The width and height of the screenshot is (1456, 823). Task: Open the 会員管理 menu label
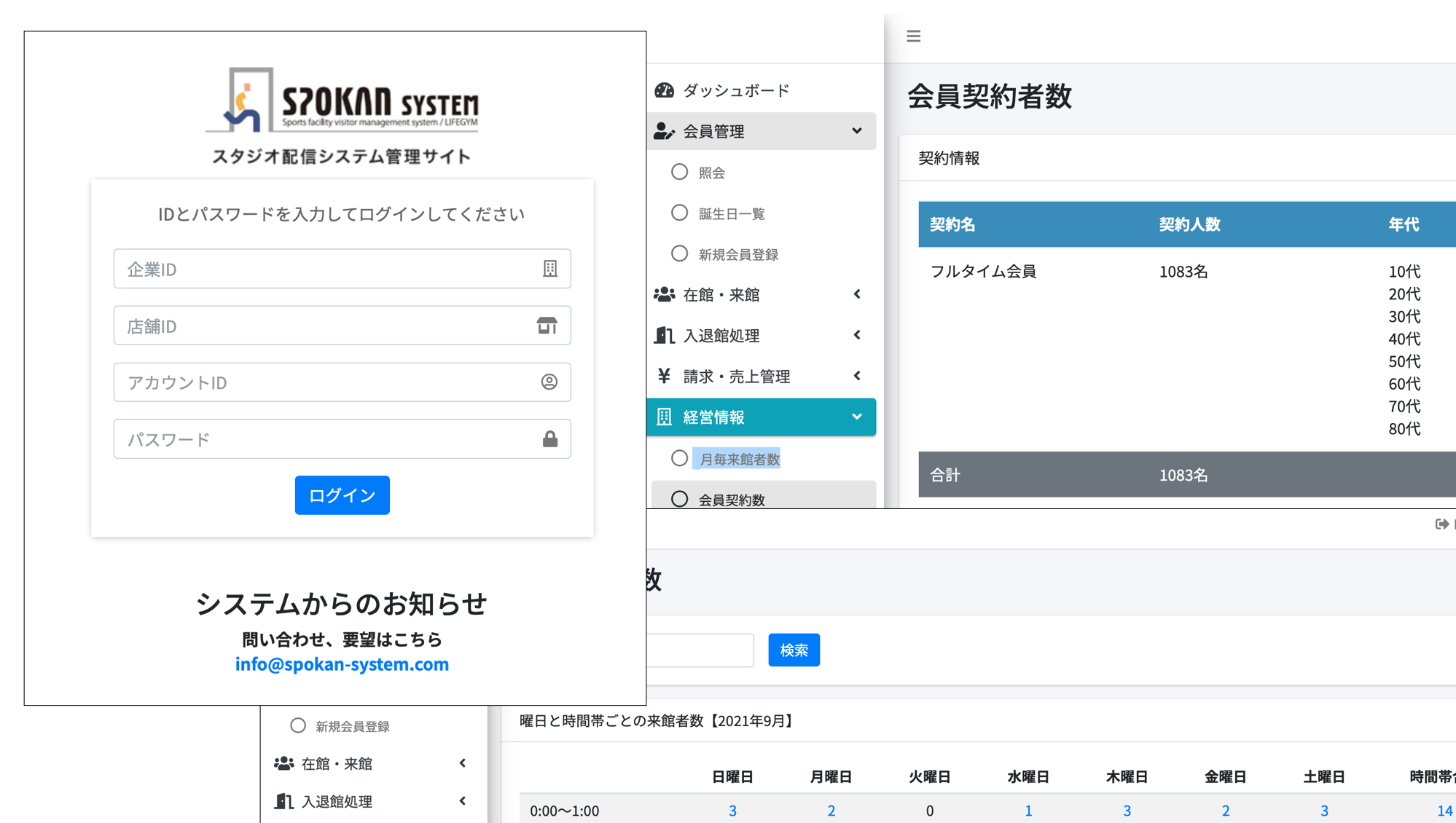(x=713, y=131)
